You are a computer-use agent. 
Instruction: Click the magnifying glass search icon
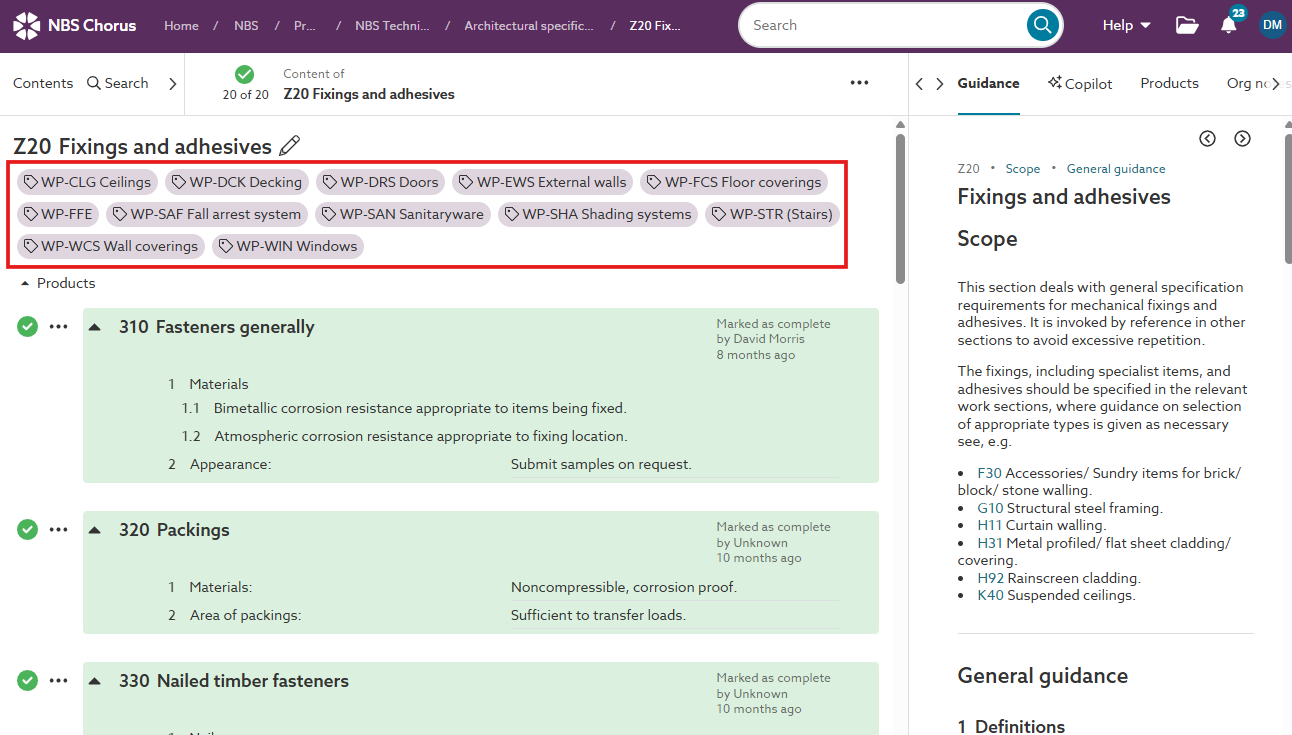pos(1041,24)
